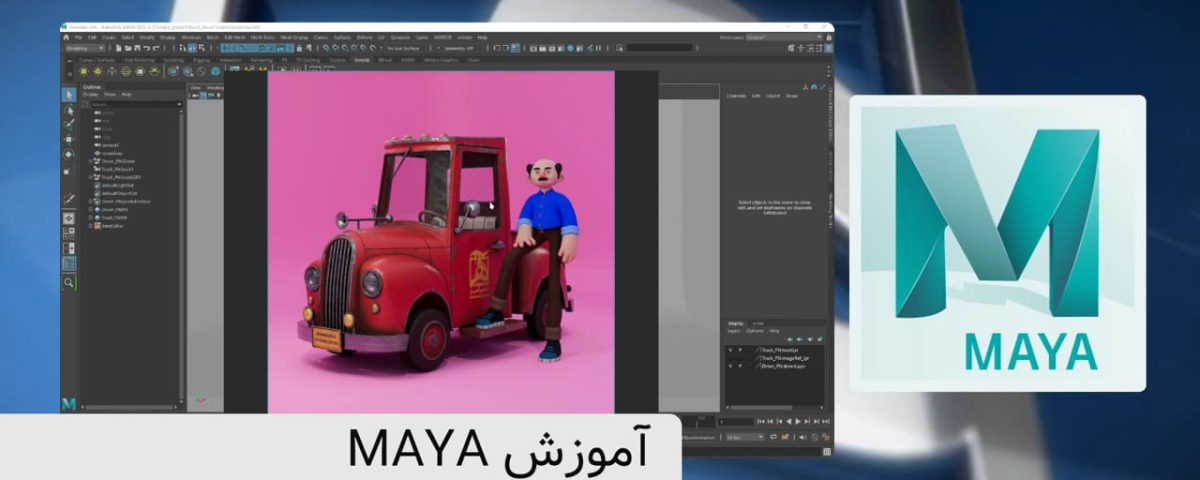Viewport: 1200px width, 480px height.
Task: Click the go to end playback button
Action: (x=826, y=422)
